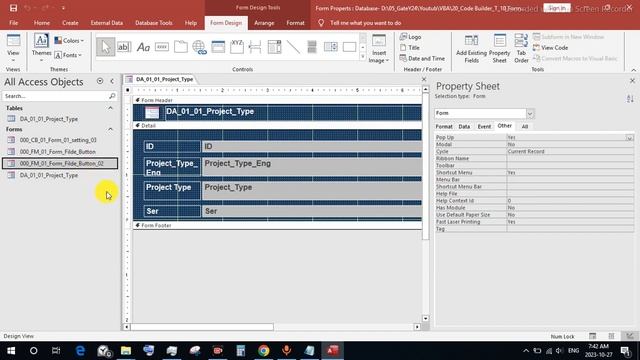The image size is (640, 360).
Task: Open Chrome from the Windows taskbar
Action: pyautogui.click(x=264, y=351)
